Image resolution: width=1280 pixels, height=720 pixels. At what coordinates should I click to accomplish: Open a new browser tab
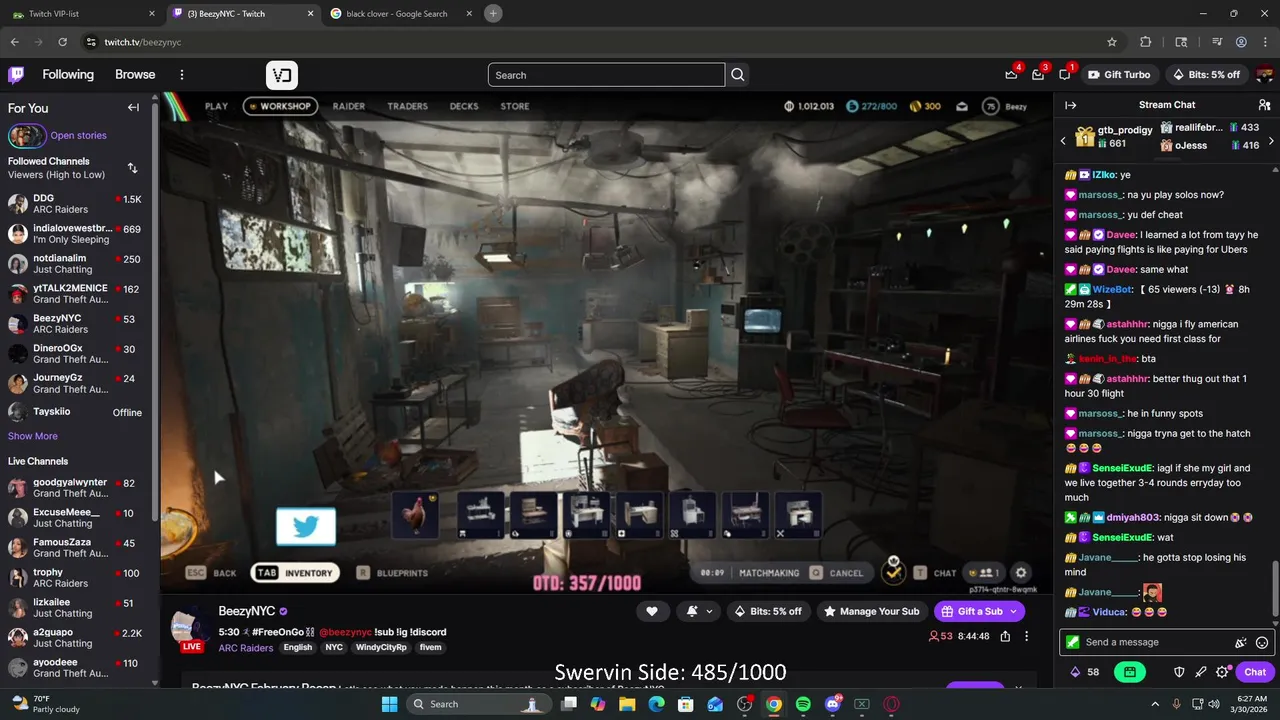(x=493, y=13)
